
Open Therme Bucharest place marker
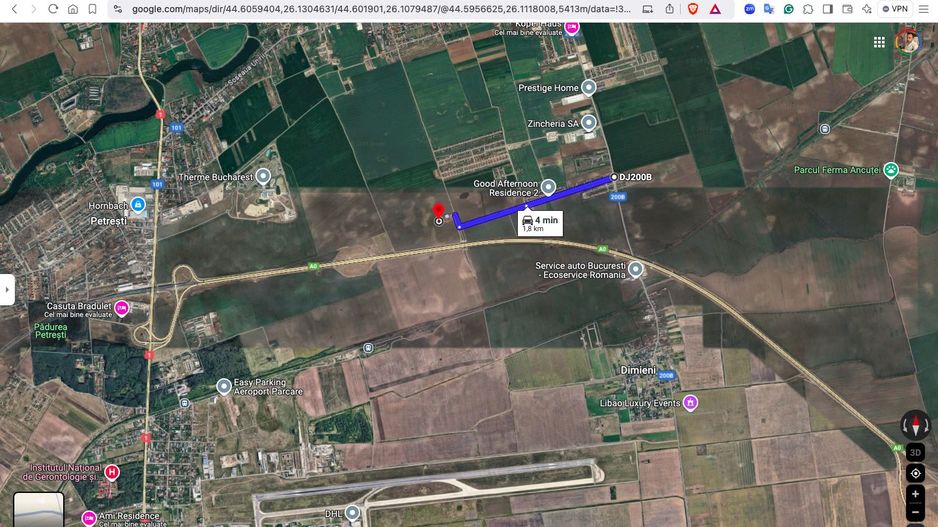[x=263, y=176]
